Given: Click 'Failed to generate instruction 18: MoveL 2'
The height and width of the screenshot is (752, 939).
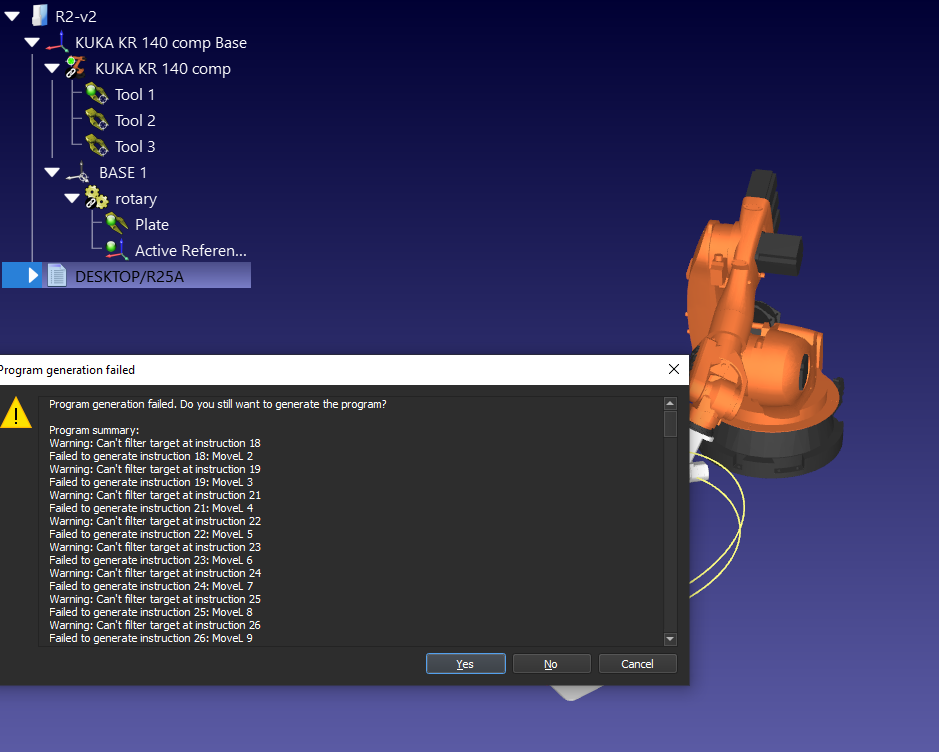Looking at the screenshot, I should click(x=151, y=456).
